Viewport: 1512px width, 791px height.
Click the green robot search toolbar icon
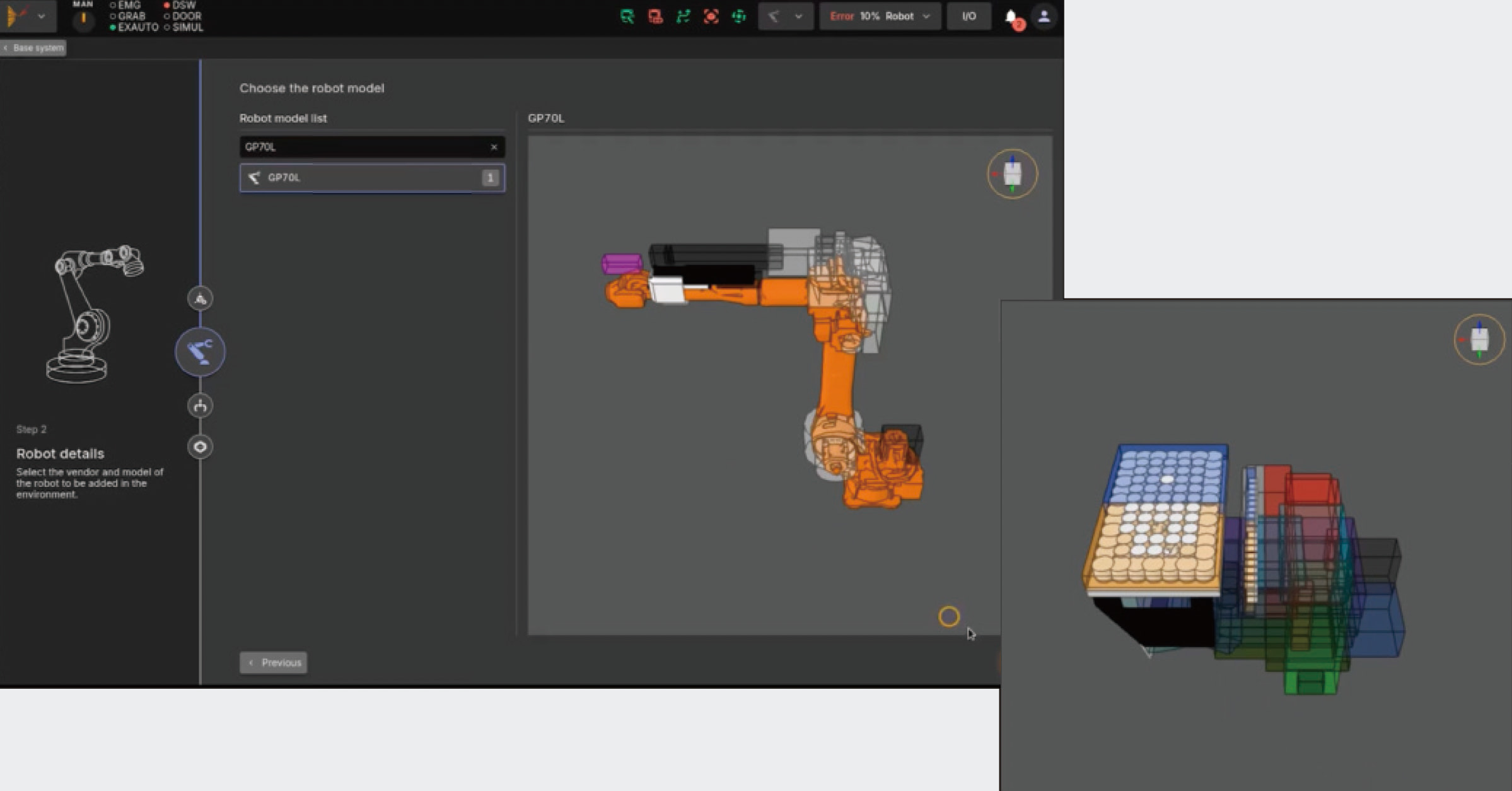(x=627, y=16)
